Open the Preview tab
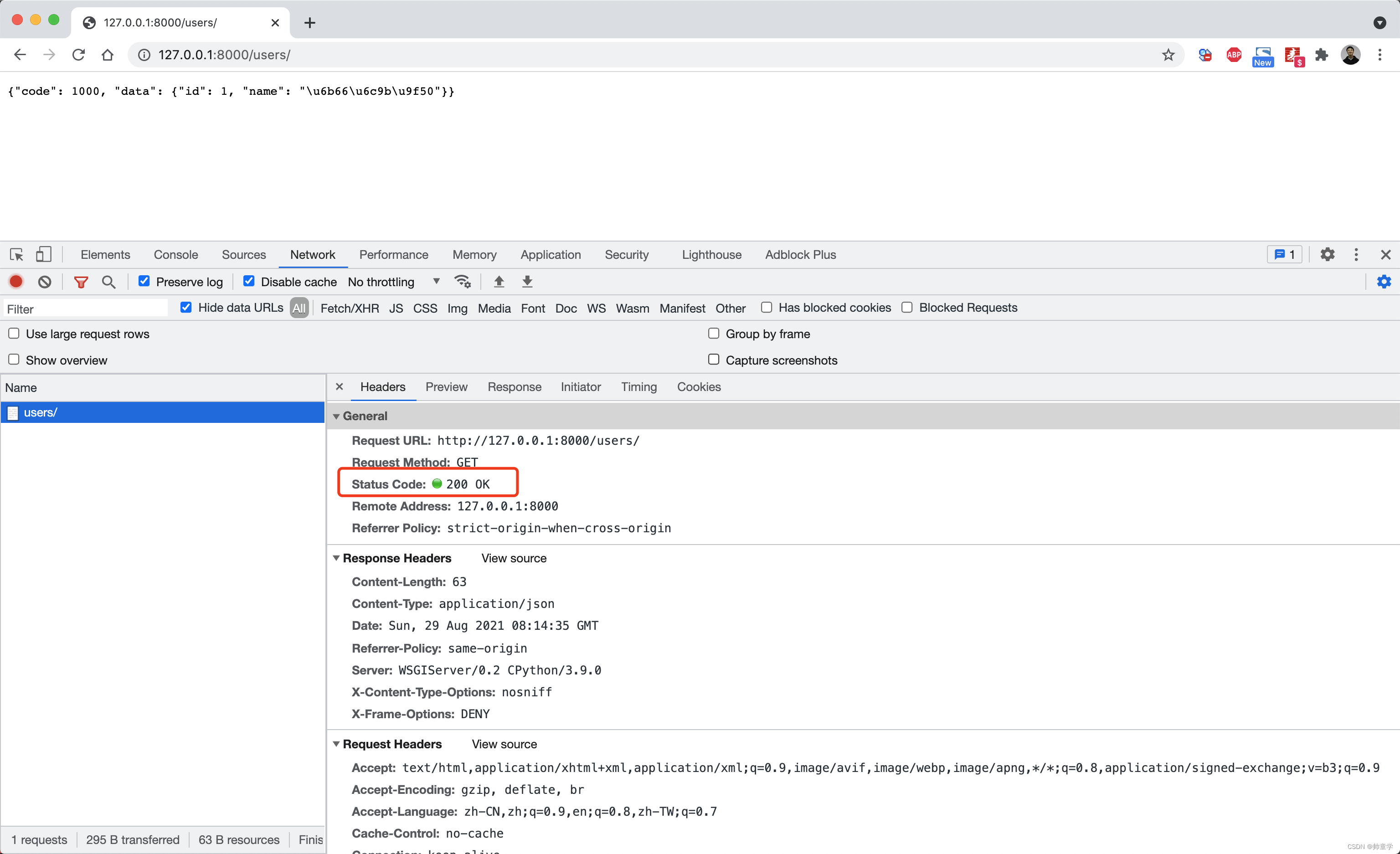 pos(446,387)
